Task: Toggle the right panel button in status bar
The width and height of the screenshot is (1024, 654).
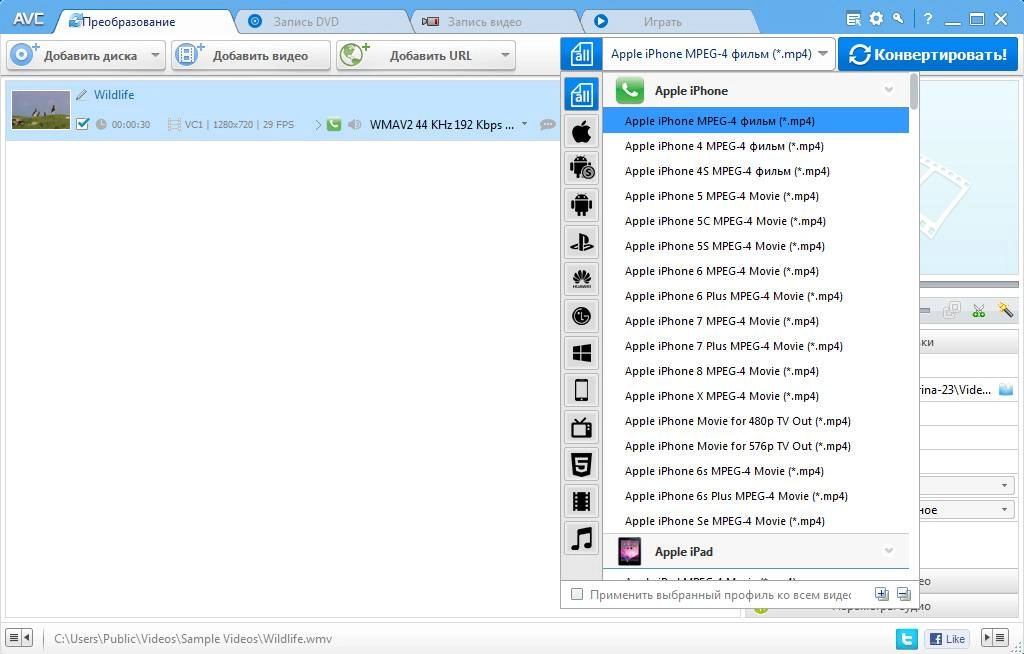Action: click(995, 638)
